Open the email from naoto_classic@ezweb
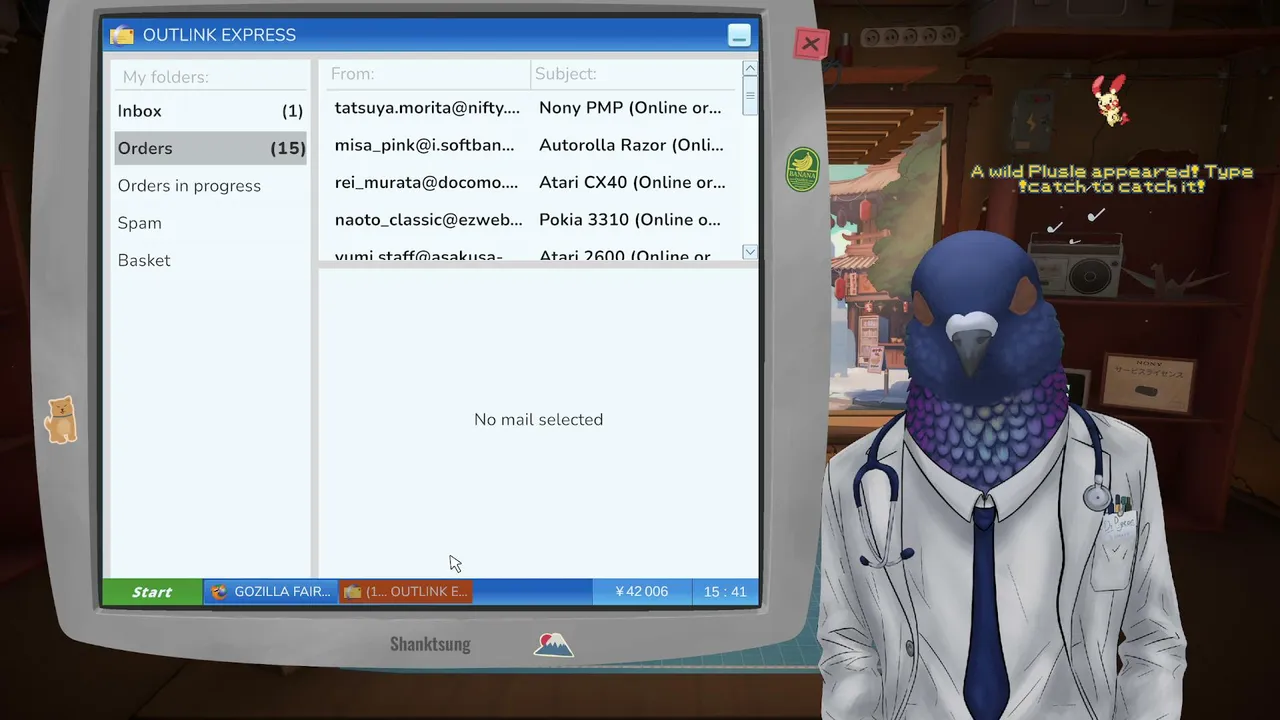Viewport: 1280px width, 720px height. coord(428,220)
